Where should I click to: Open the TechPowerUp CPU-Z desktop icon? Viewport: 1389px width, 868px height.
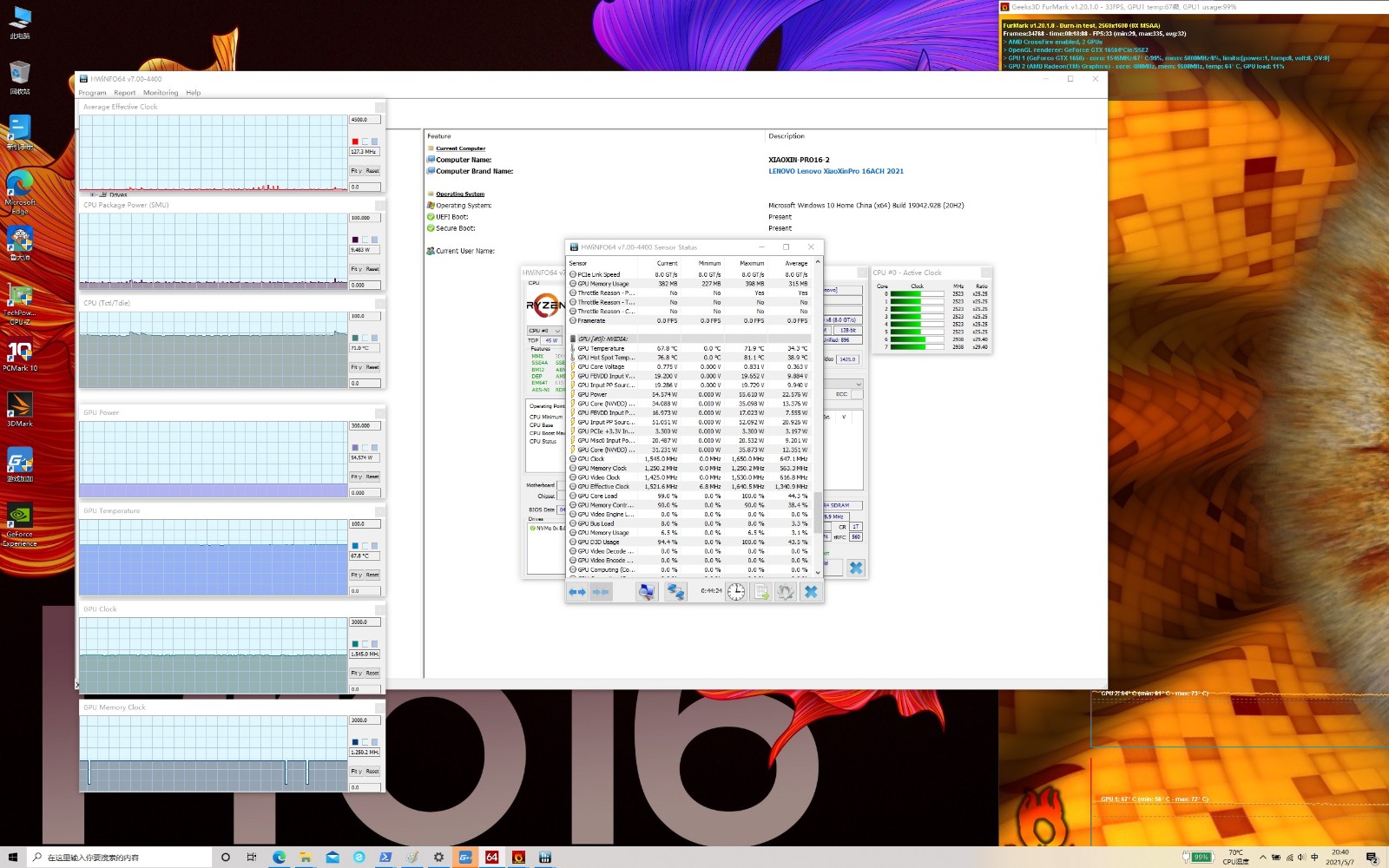pyautogui.click(x=20, y=304)
